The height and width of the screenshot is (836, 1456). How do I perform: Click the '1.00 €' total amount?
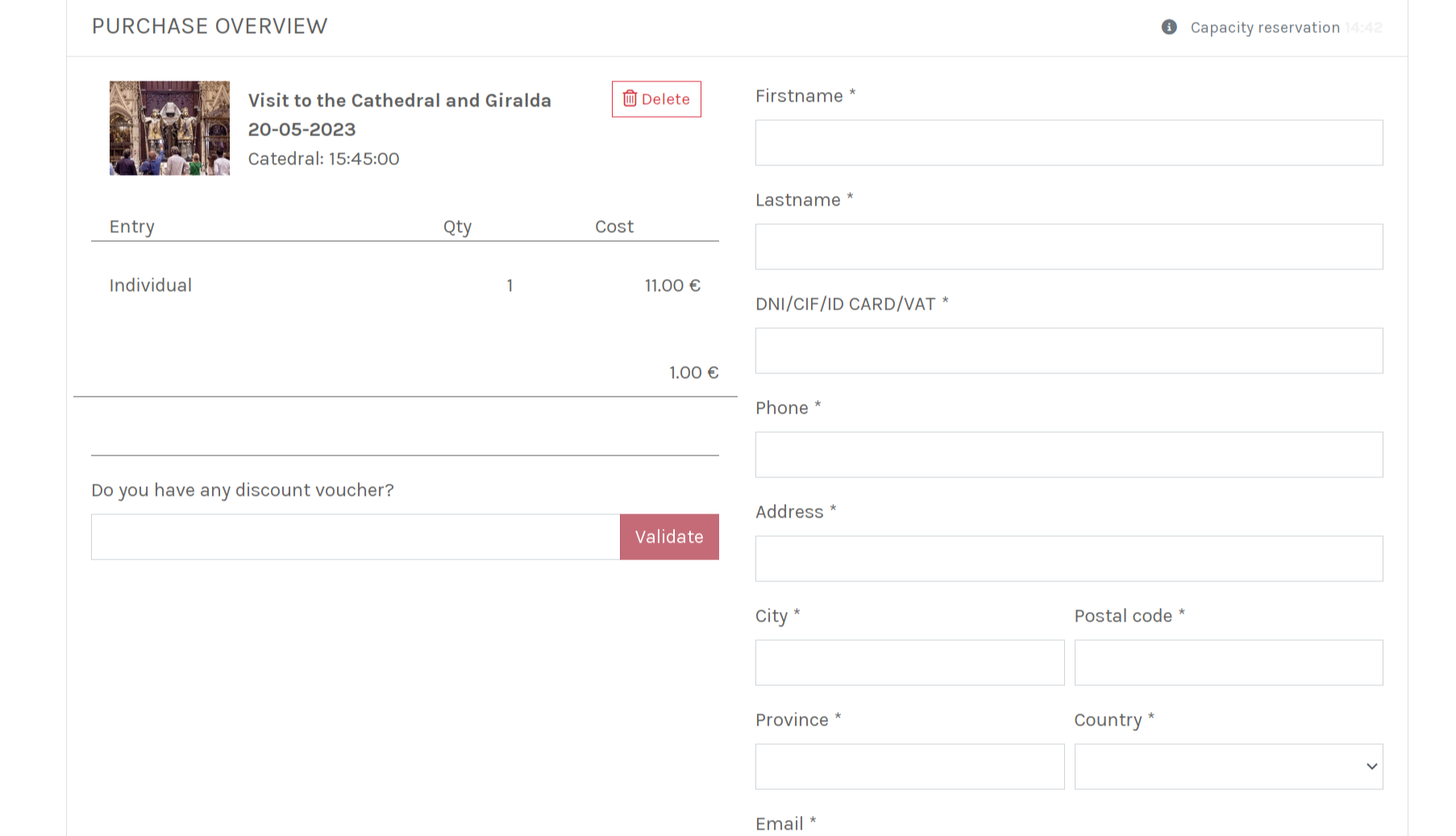(694, 372)
